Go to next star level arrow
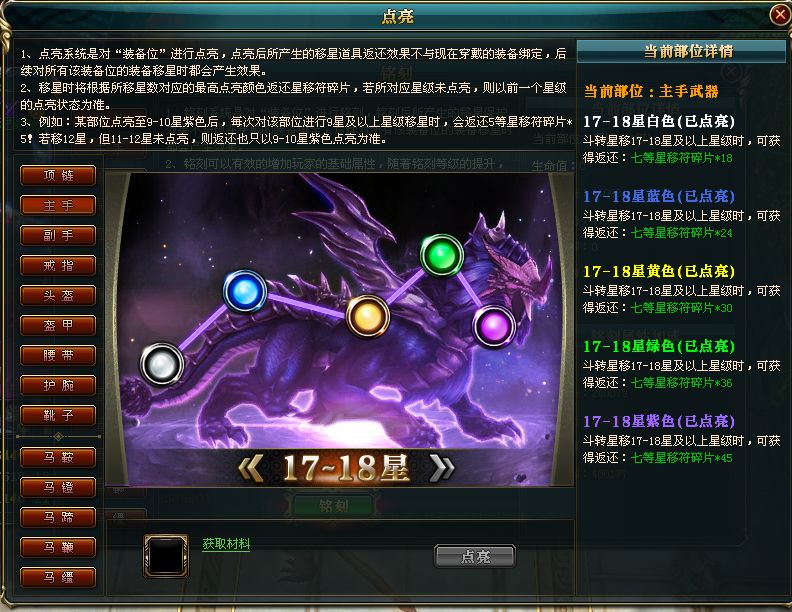Screen dimensions: 792x612 pos(441,468)
